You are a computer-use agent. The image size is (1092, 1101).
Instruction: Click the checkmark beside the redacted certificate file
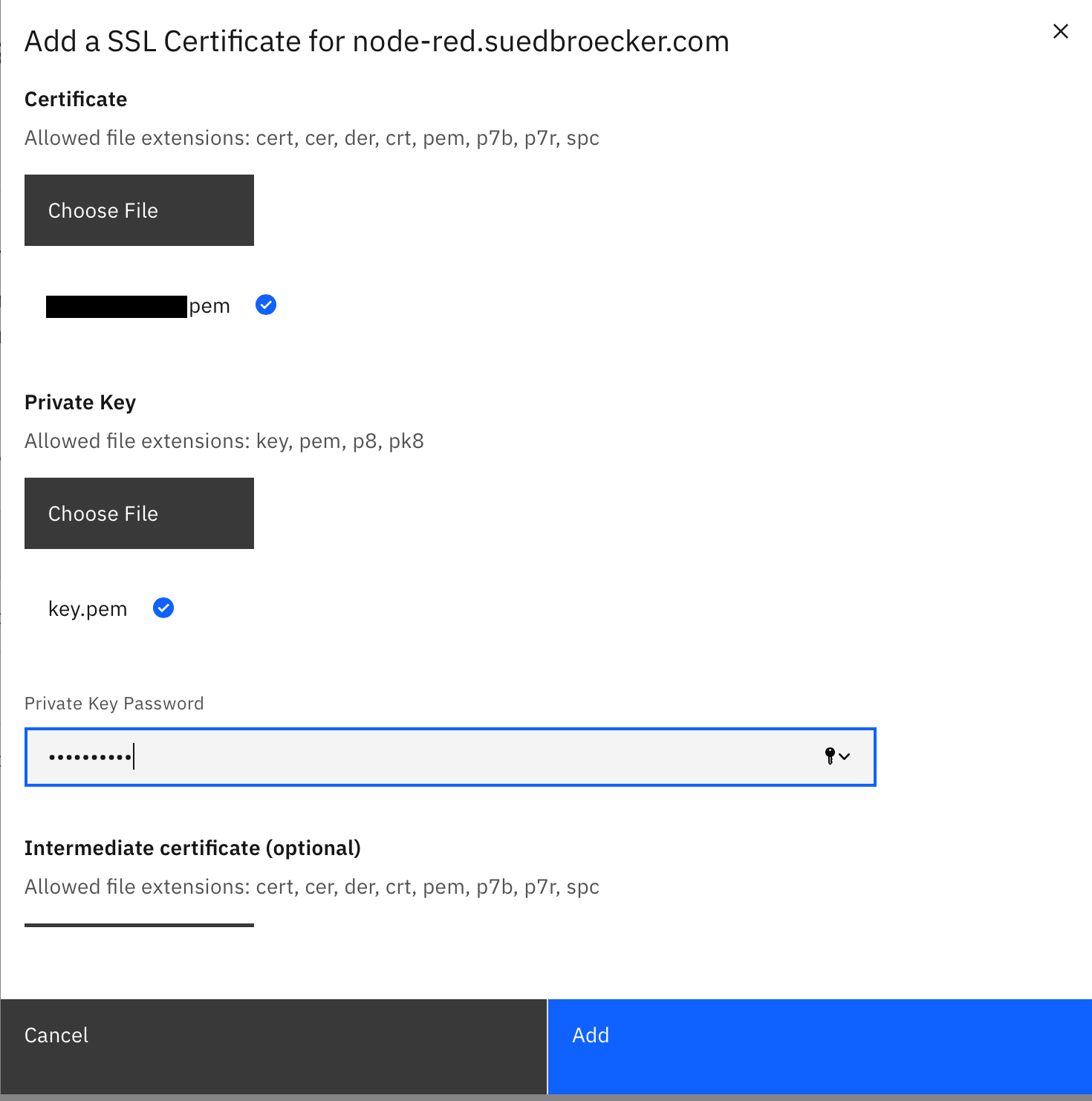(x=266, y=305)
